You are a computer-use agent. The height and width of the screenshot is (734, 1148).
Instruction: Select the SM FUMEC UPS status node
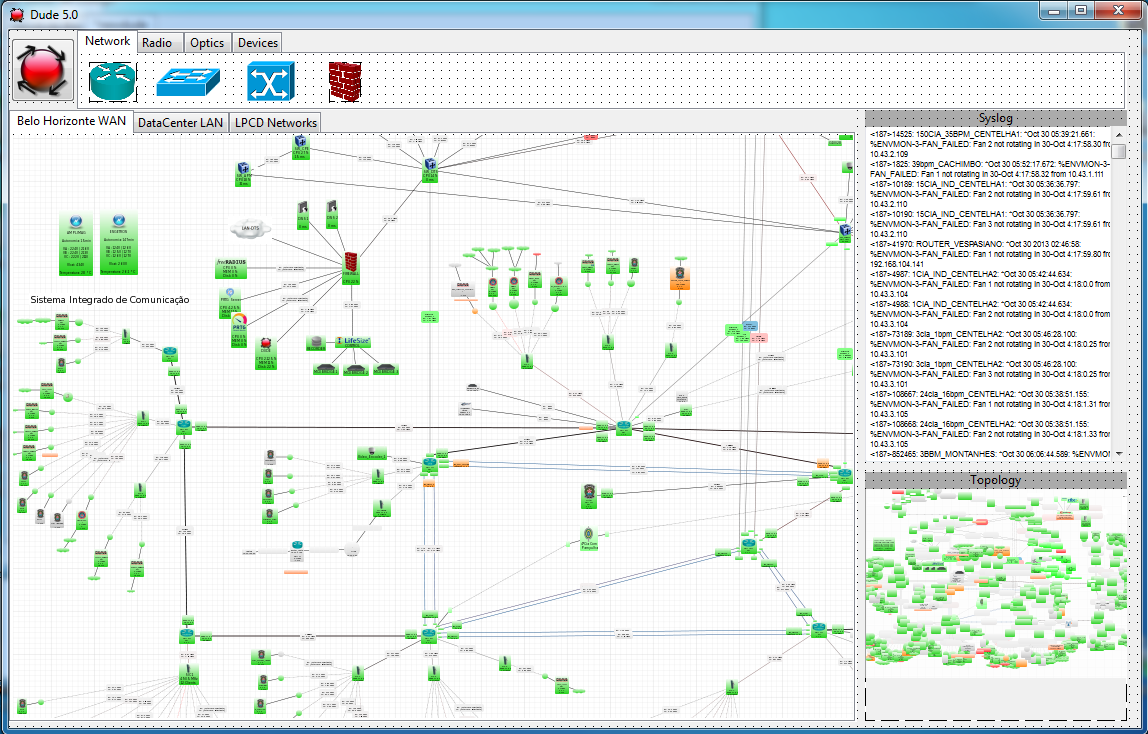pos(75,244)
